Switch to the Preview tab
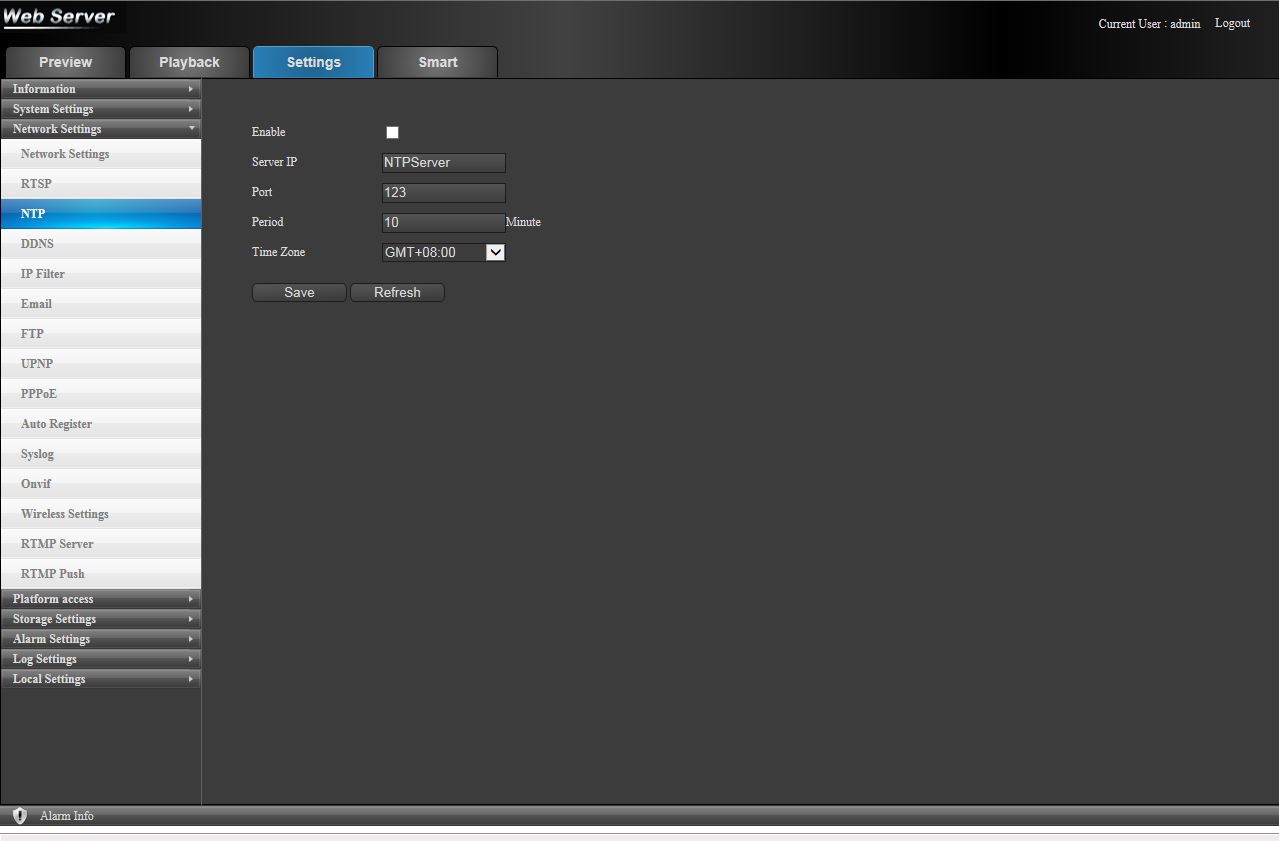Screen dimensions: 1279x841 click(65, 62)
